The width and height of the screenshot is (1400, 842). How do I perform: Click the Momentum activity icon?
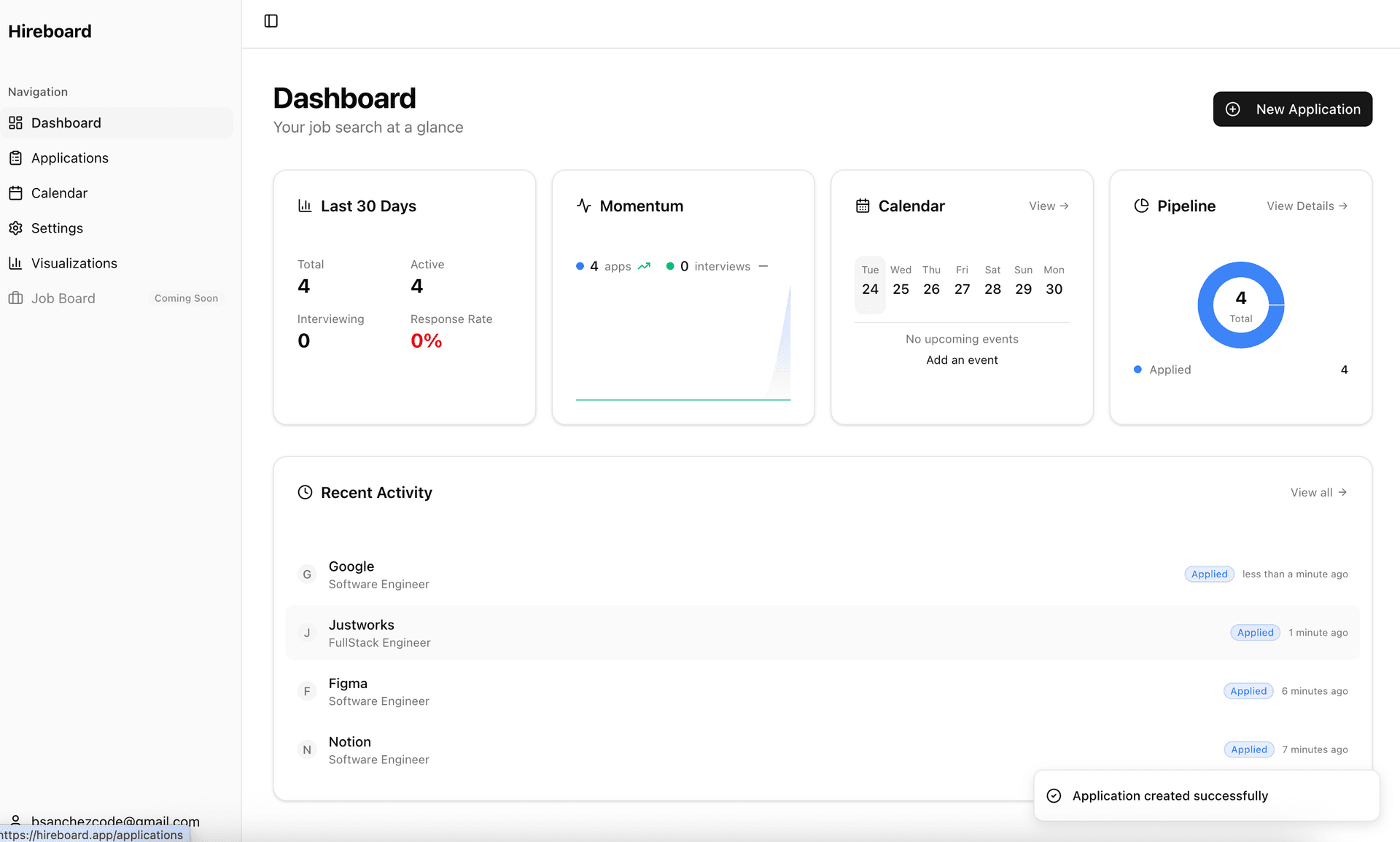click(583, 206)
